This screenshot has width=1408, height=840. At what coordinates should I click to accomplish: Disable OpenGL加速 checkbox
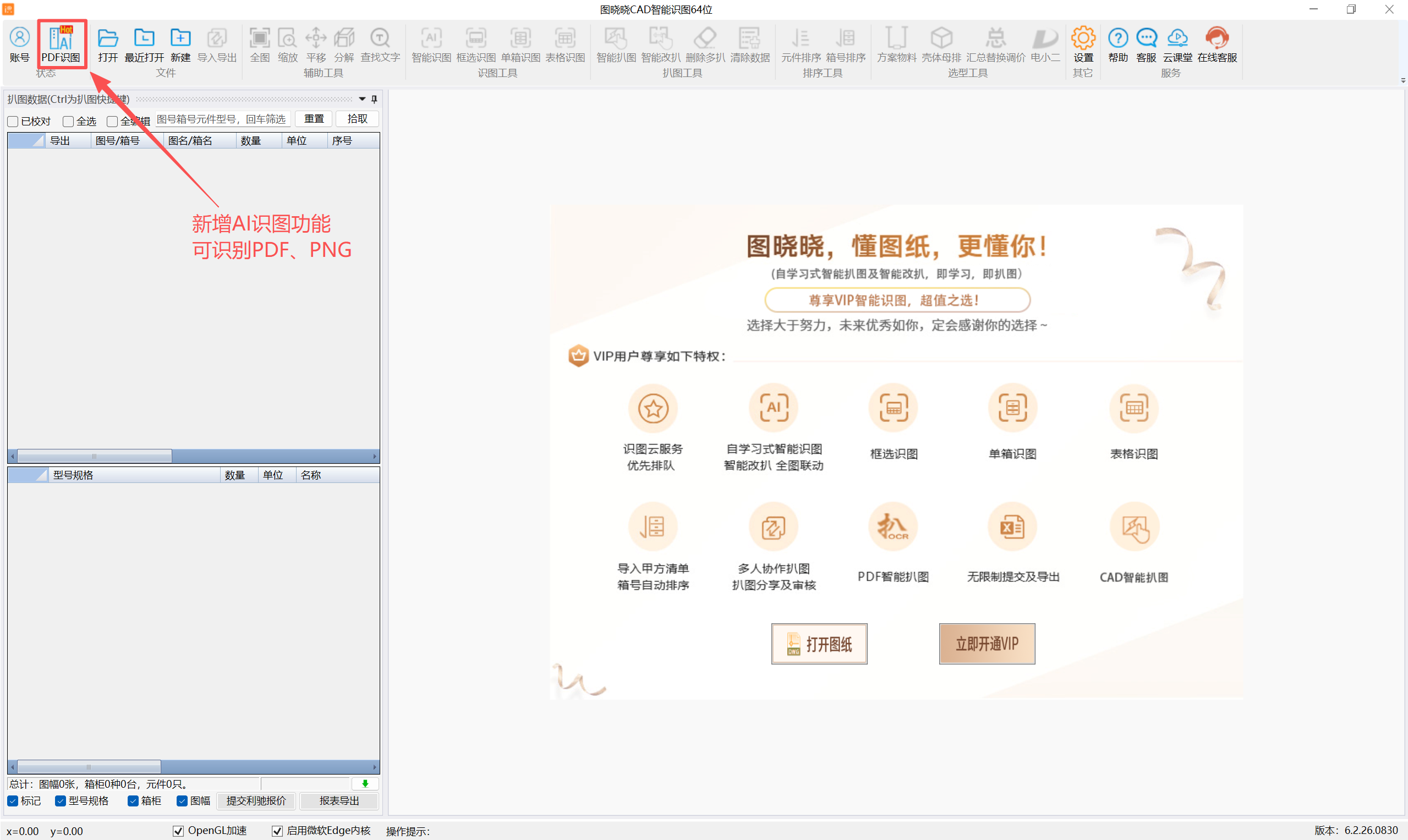178,831
